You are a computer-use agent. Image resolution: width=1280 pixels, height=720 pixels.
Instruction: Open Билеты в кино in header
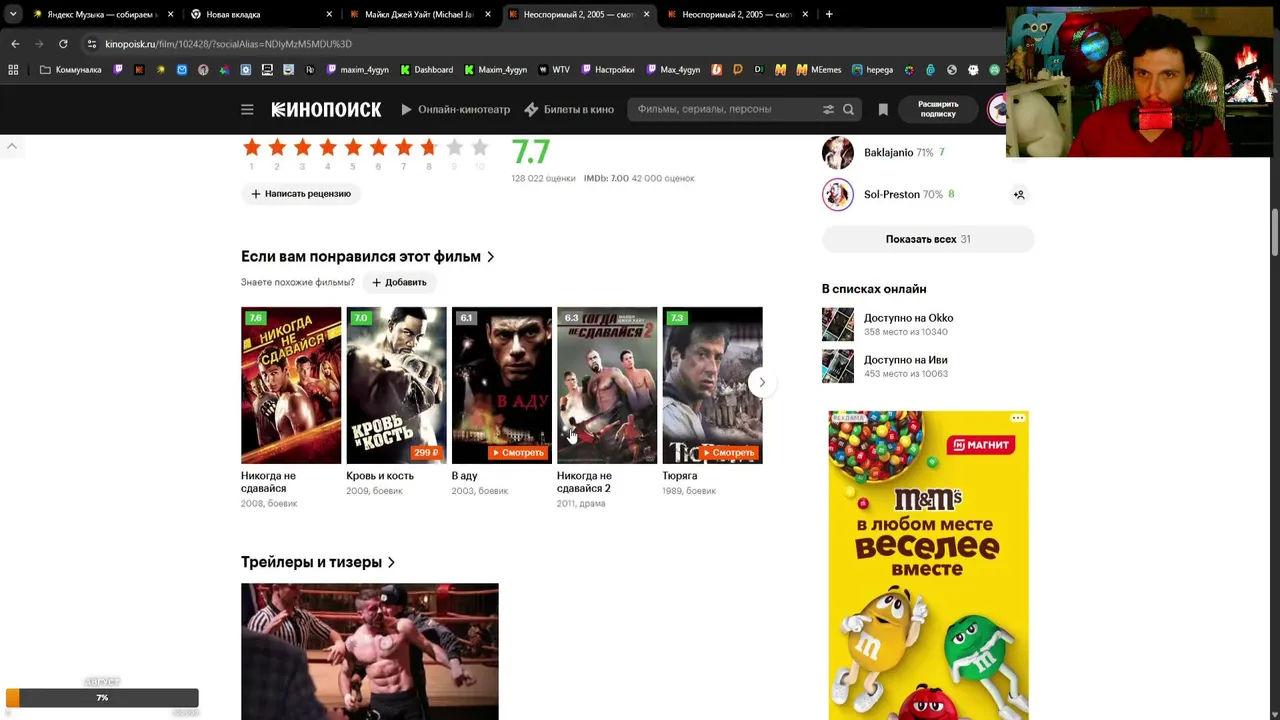coord(569,109)
